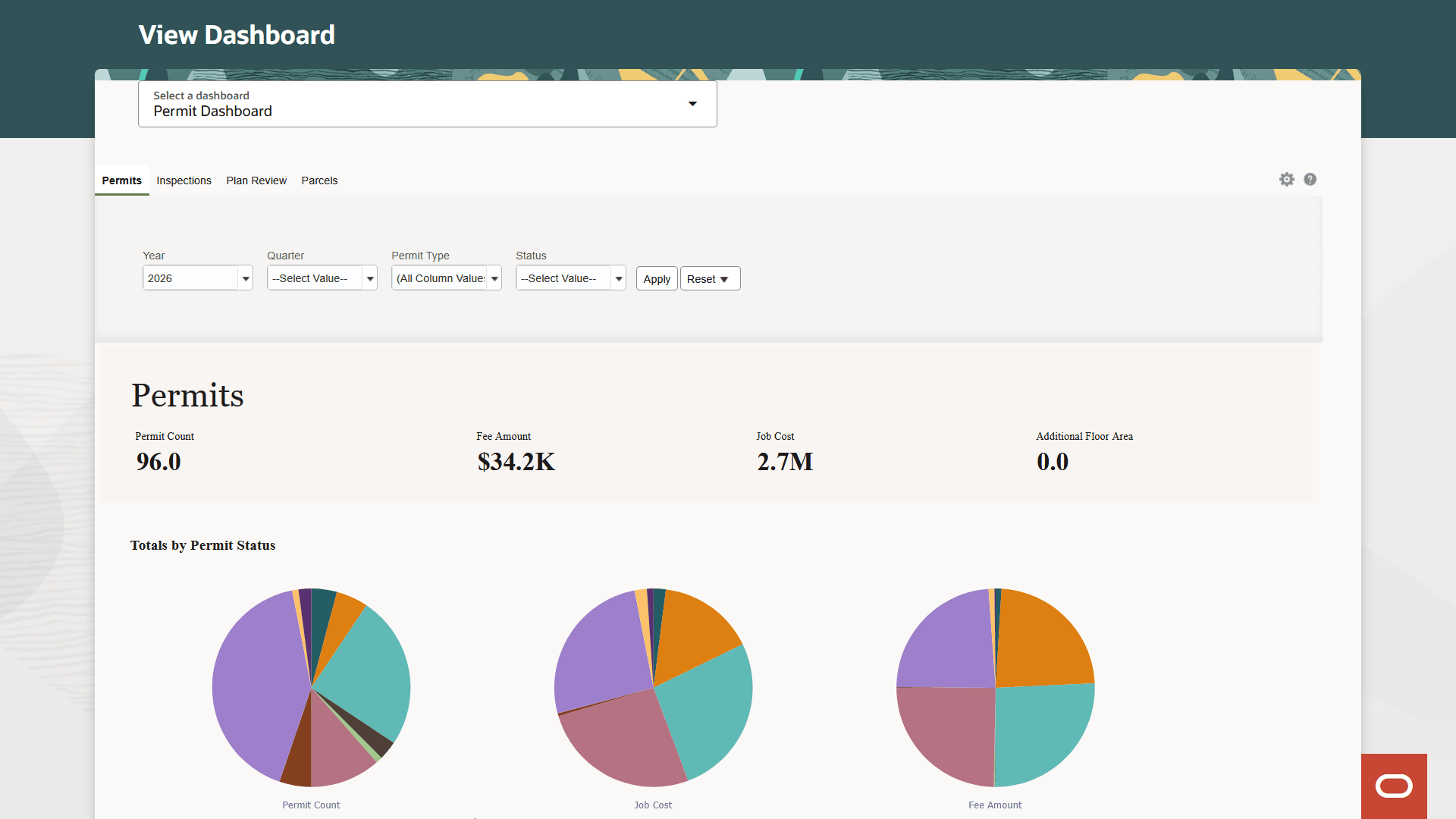This screenshot has width=1456, height=819.
Task: Click the Fee Amount chart label
Action: (995, 805)
